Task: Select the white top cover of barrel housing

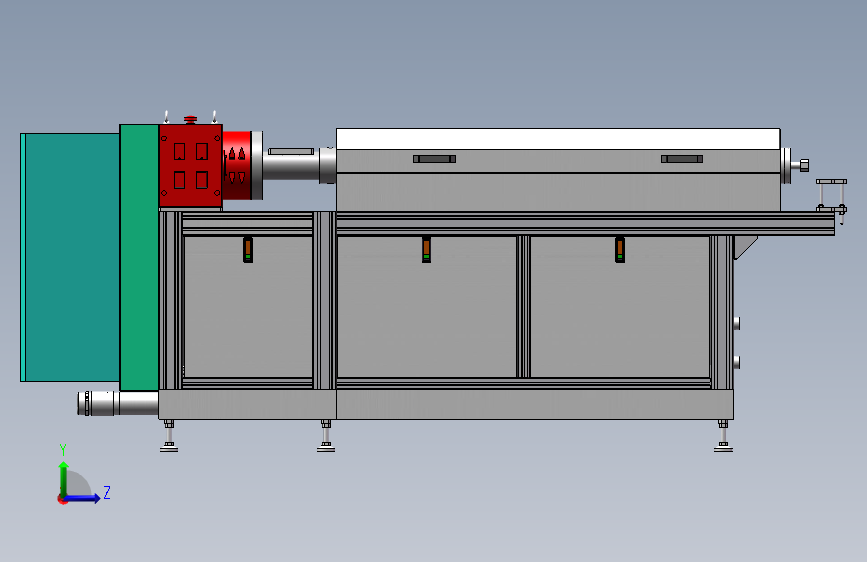Action: pos(558,139)
